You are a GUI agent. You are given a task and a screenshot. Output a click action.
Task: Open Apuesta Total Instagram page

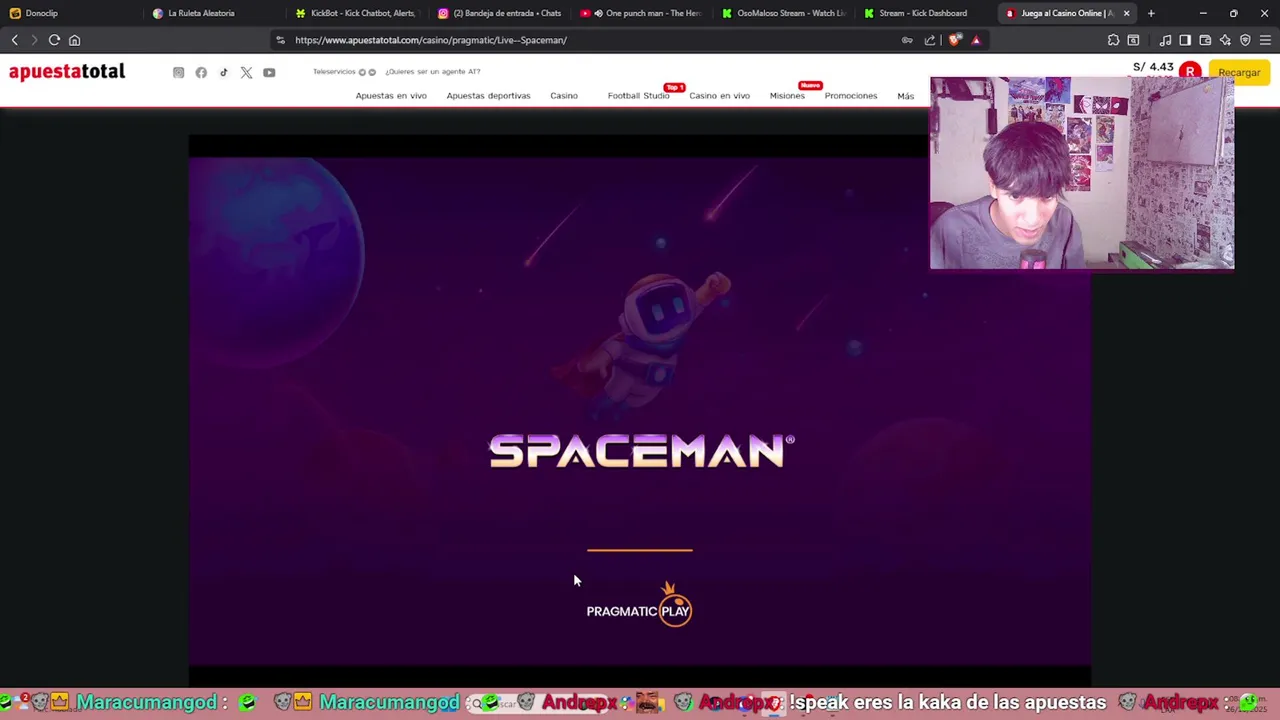point(178,72)
